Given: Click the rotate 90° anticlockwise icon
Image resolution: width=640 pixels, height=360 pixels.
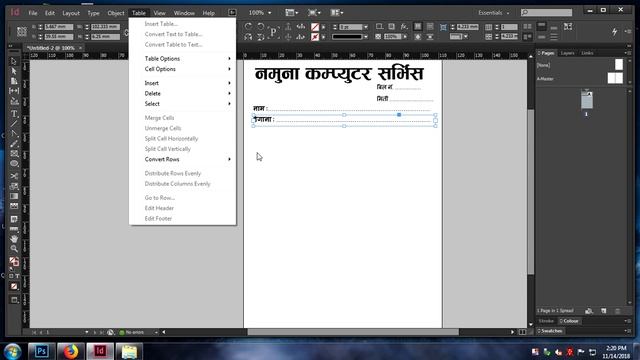Looking at the screenshot, I should point(260,27).
